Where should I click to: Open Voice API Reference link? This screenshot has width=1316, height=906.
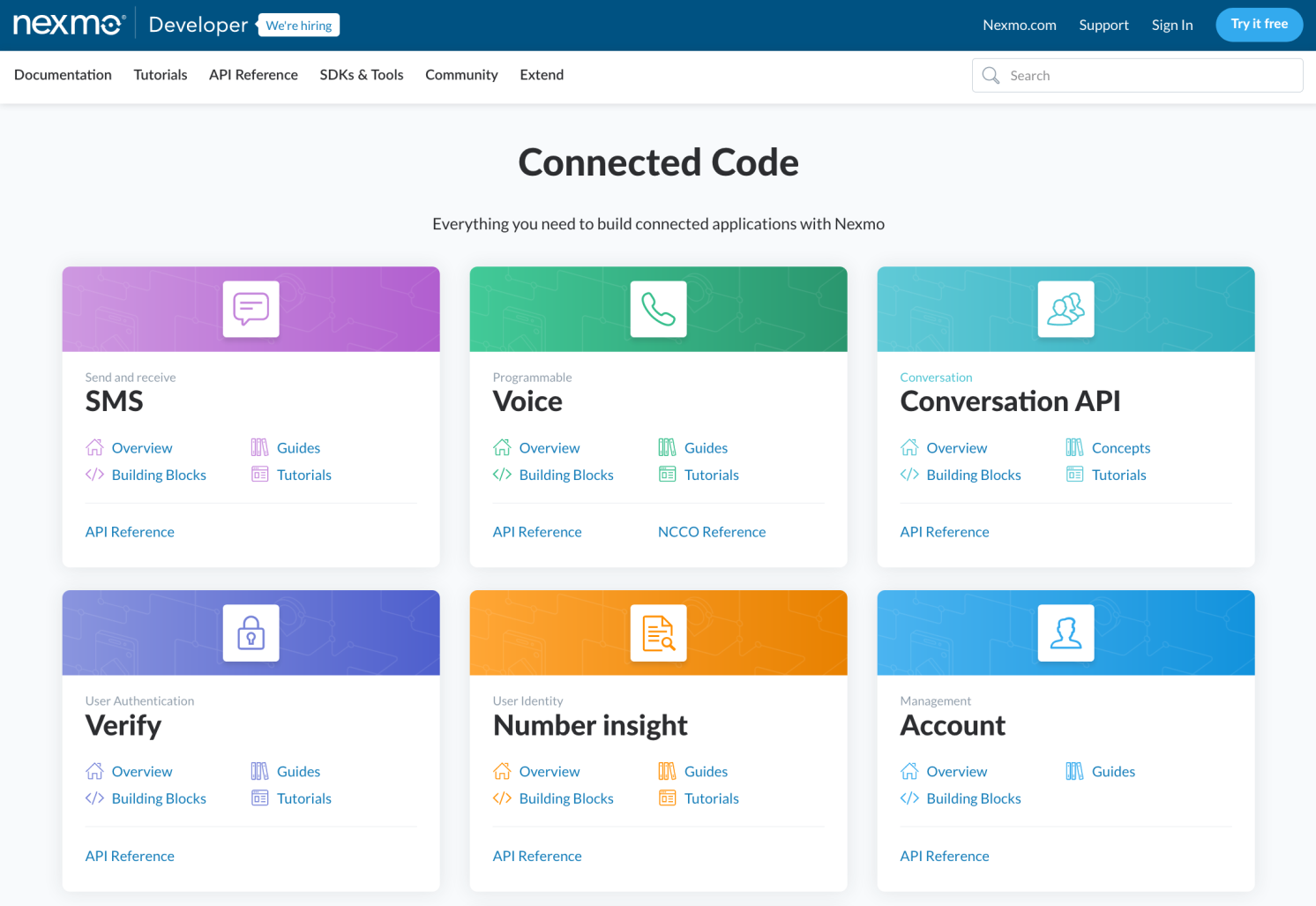(x=537, y=532)
